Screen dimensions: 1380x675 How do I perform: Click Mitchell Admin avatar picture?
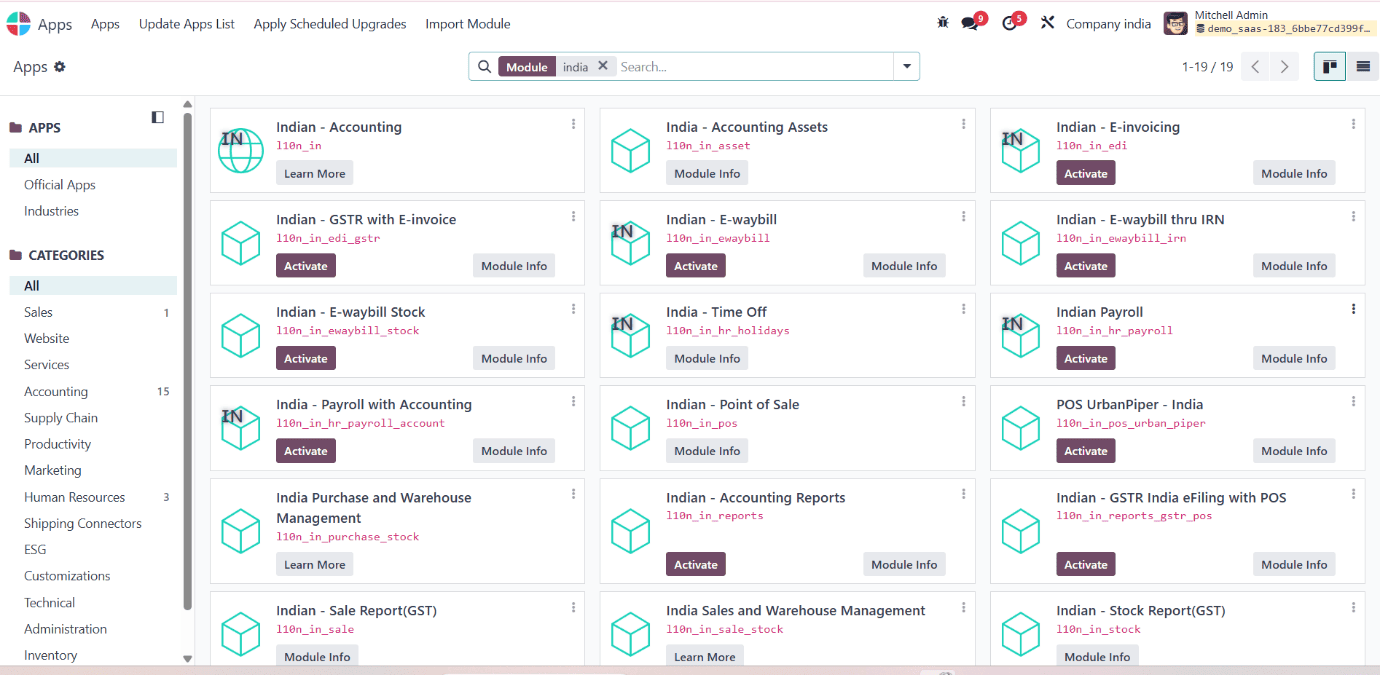coord(1176,23)
